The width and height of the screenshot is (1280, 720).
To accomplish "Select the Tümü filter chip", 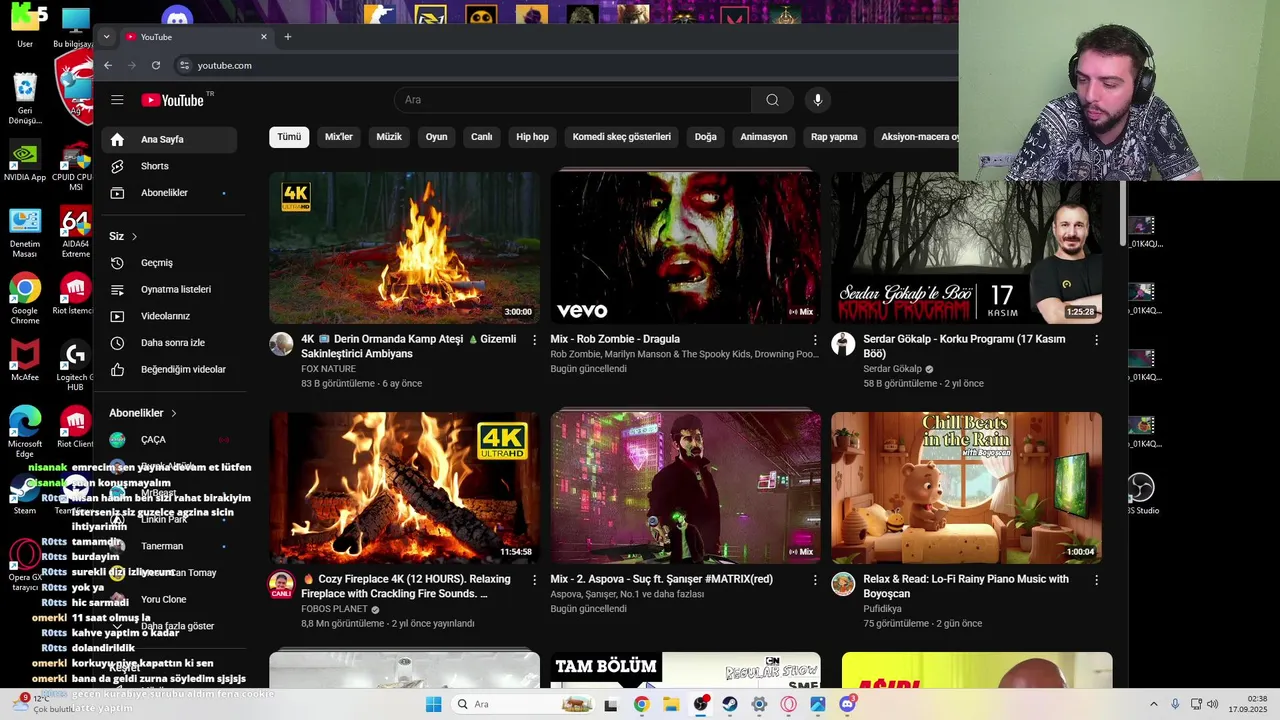I will 289,137.
